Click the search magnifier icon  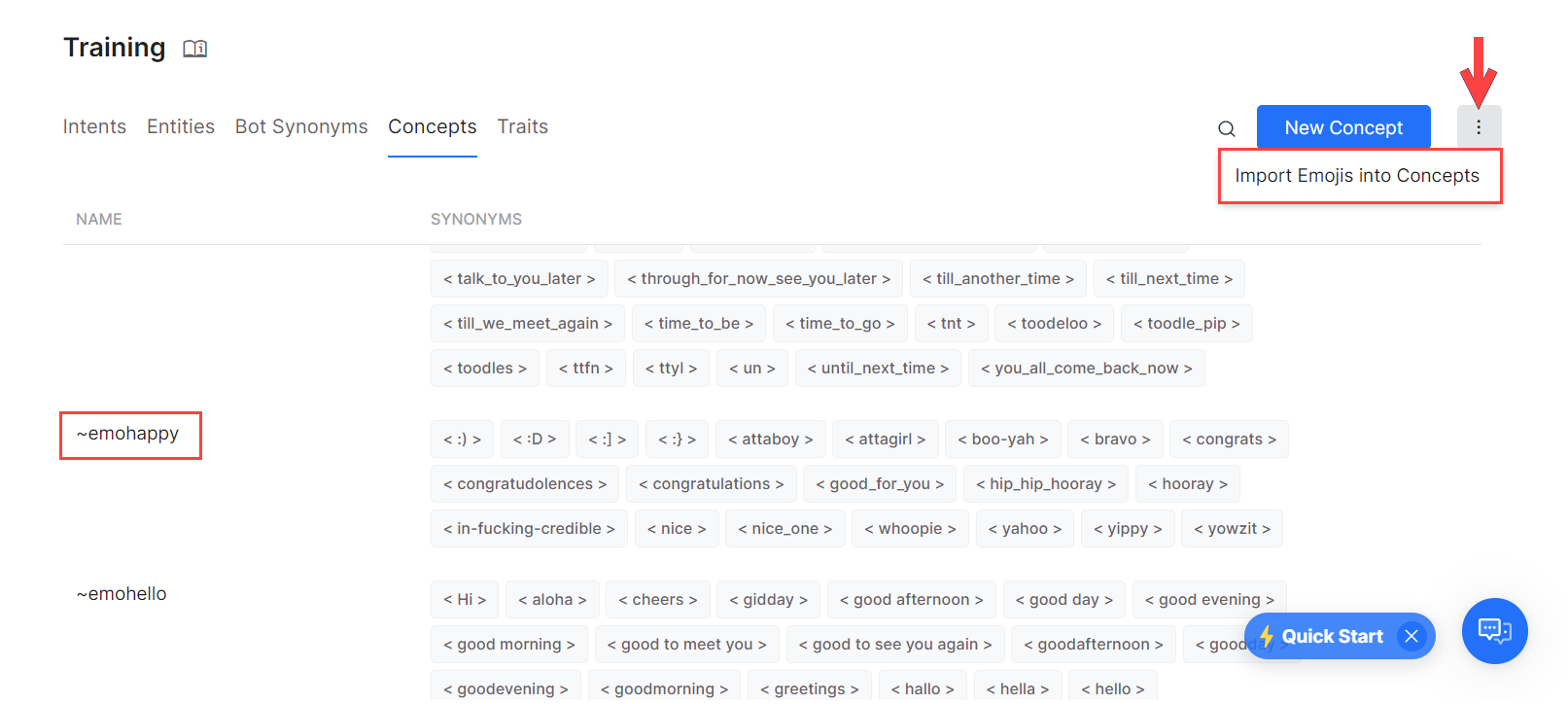(x=1227, y=128)
